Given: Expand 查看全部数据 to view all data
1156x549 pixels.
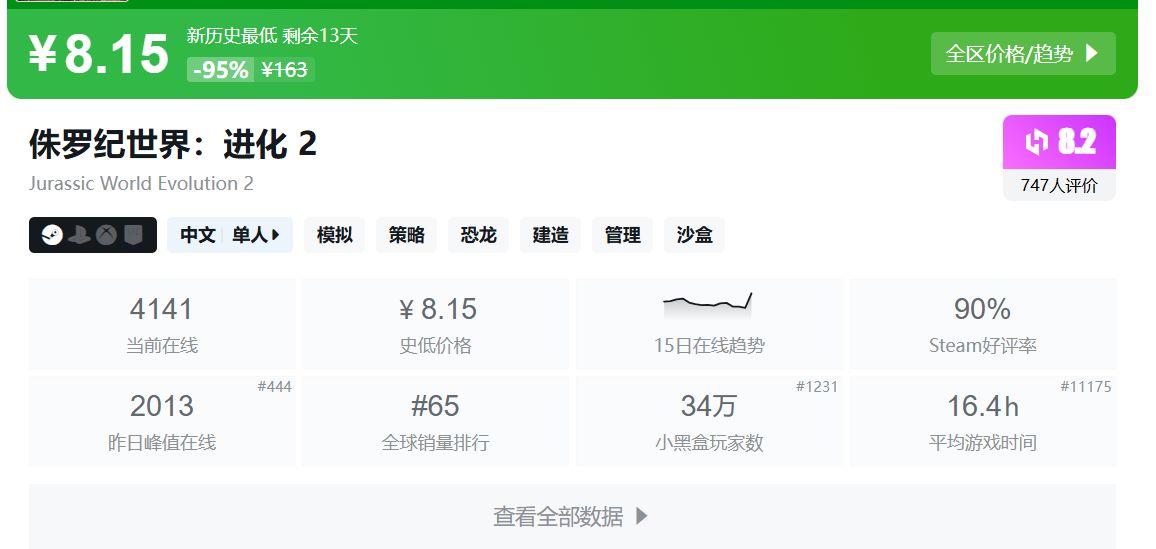Looking at the screenshot, I should [571, 516].
